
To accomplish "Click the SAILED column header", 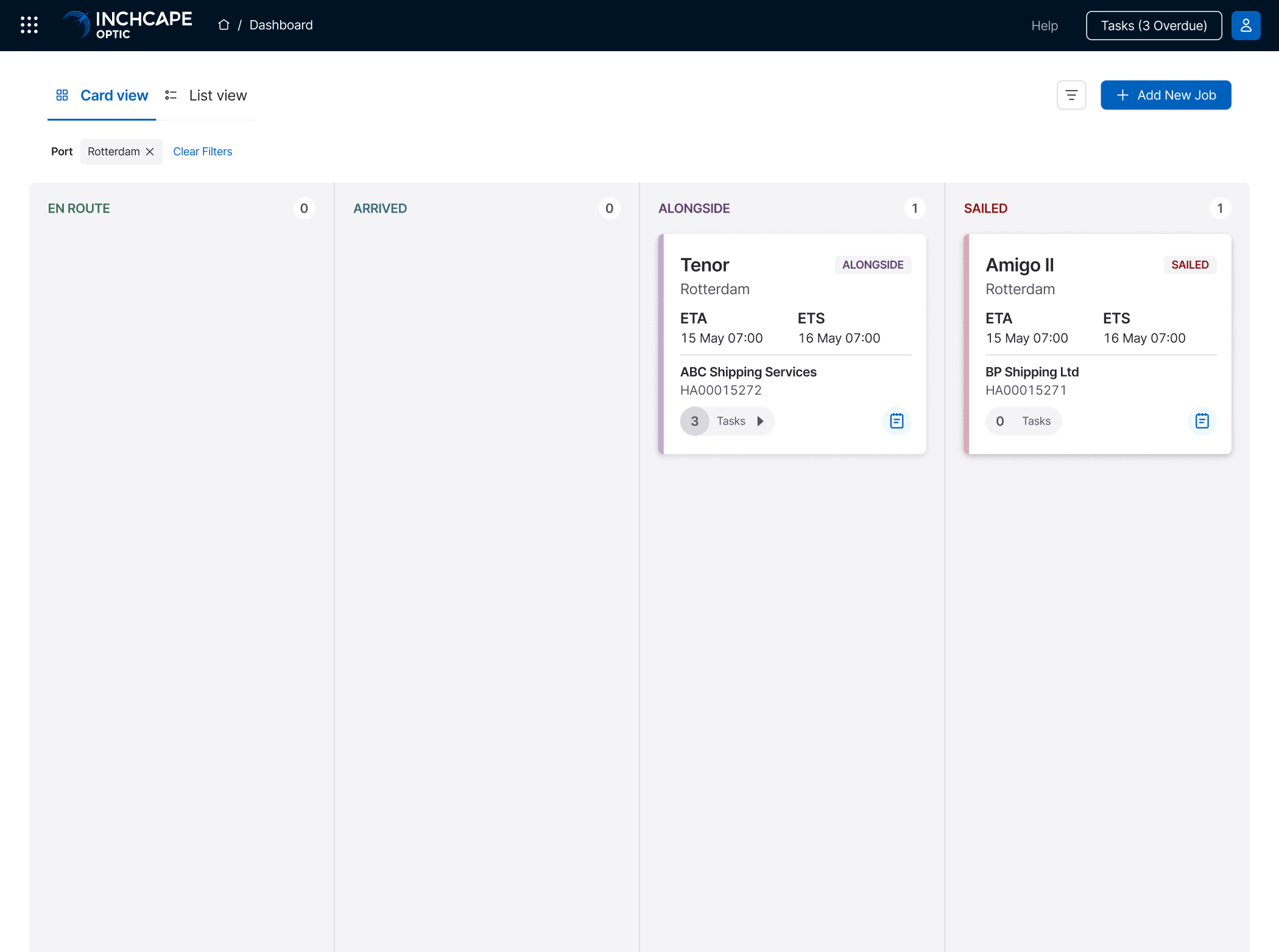I will (x=985, y=208).
